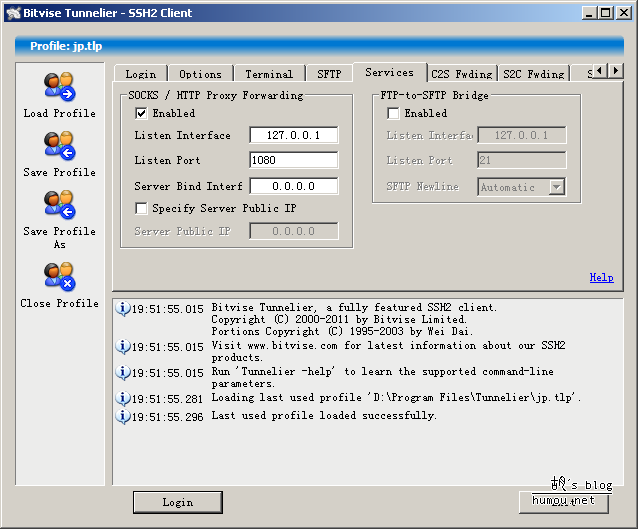The width and height of the screenshot is (638, 529).
Task: Click log text 'Last used profile loaded successfully.'
Action: (324, 415)
